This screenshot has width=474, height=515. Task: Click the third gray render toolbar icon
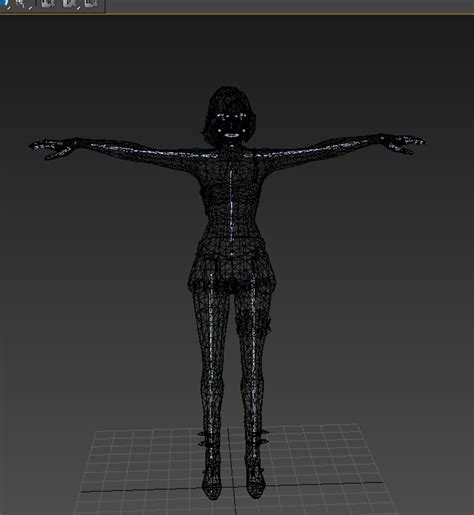pos(48,3)
